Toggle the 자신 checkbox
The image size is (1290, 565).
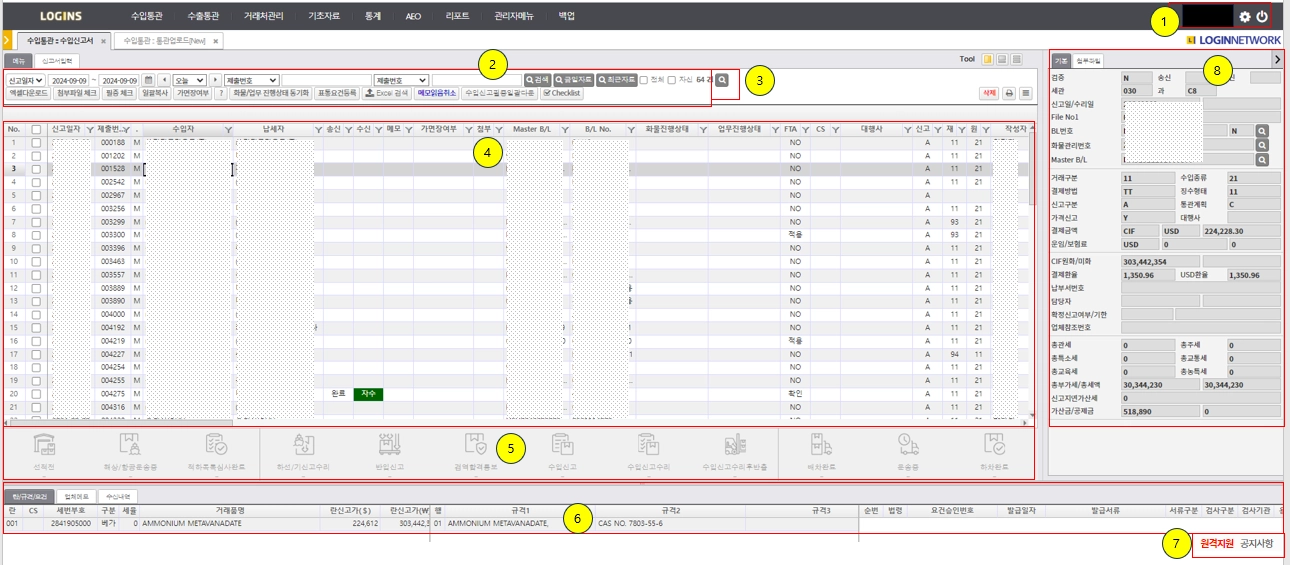pos(672,80)
